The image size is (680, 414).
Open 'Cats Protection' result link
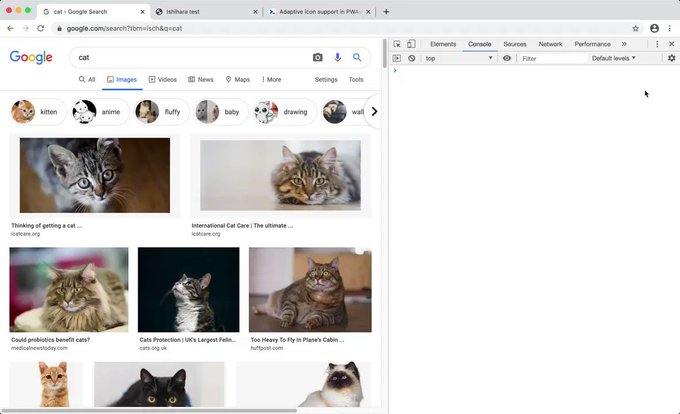pos(187,340)
